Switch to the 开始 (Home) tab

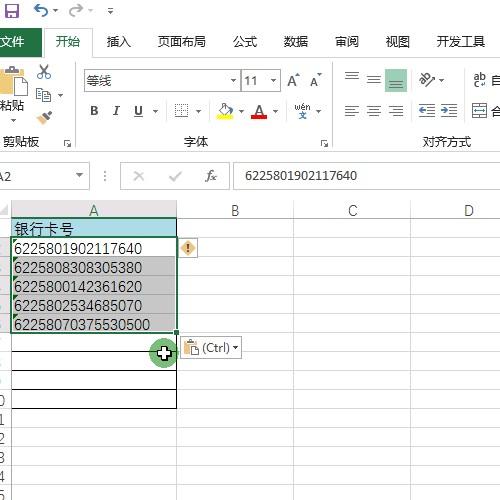pos(68,42)
